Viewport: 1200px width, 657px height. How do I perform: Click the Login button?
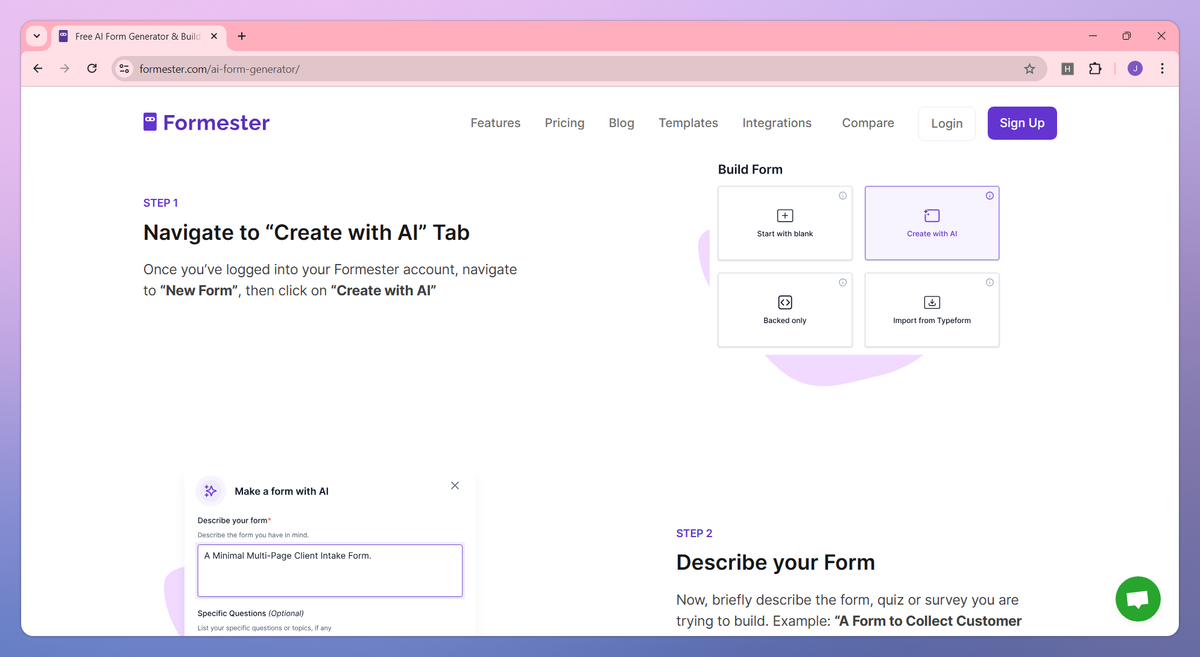pyautogui.click(x=947, y=124)
